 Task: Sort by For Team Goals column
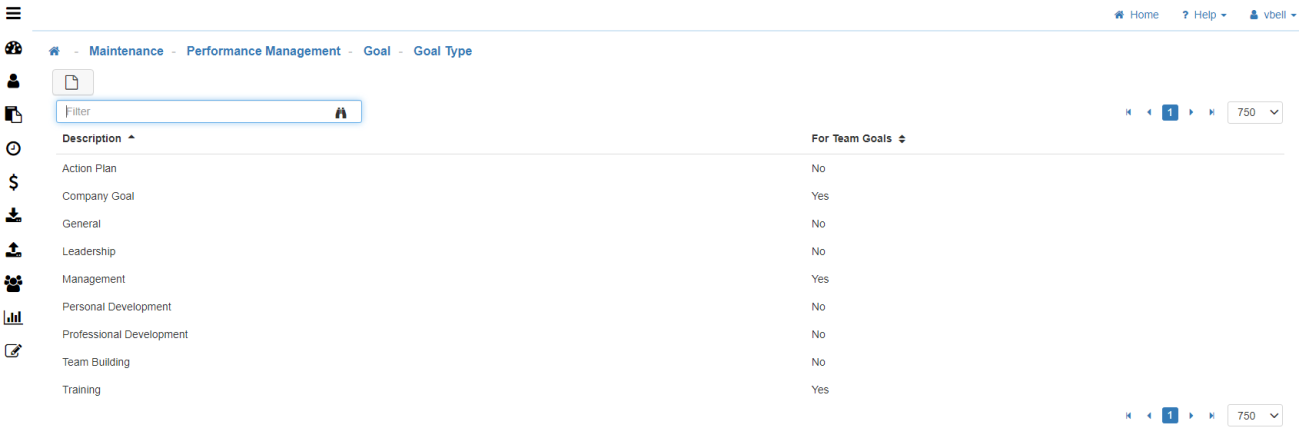(852, 139)
